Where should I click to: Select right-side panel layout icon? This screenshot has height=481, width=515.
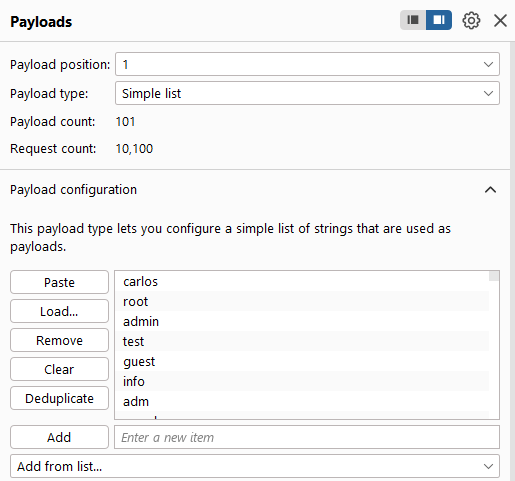[439, 20]
